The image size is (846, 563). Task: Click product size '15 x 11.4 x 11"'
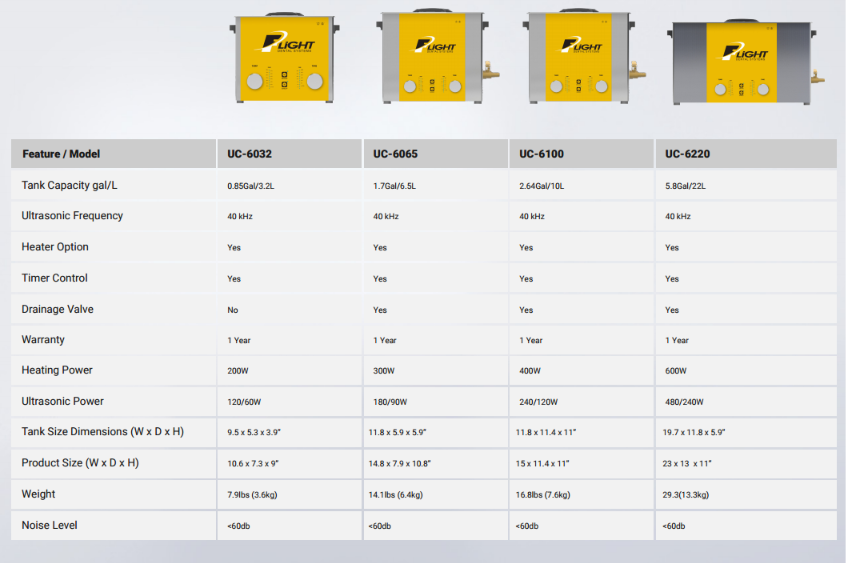click(542, 464)
